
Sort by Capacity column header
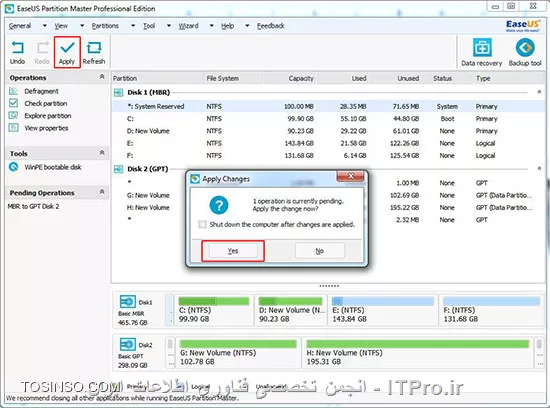(289, 78)
